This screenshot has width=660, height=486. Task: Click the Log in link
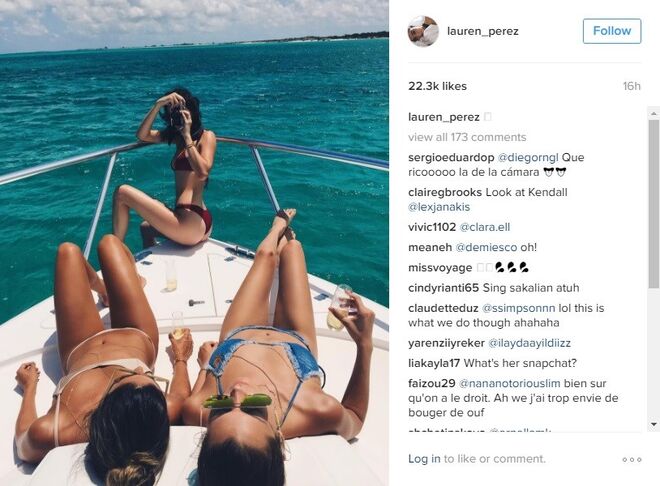pyautogui.click(x=424, y=459)
